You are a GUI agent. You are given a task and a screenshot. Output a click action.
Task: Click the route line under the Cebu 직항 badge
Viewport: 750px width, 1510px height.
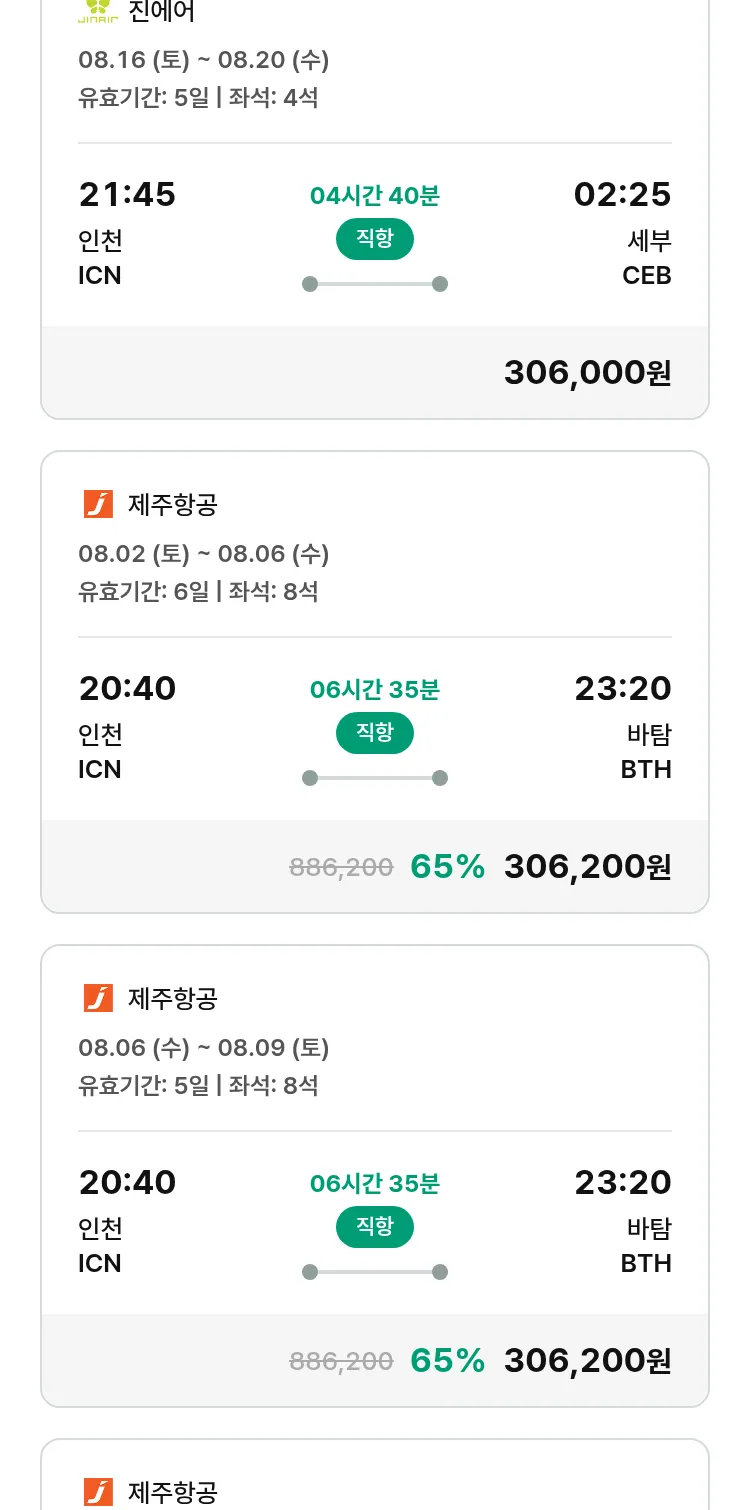(x=375, y=284)
